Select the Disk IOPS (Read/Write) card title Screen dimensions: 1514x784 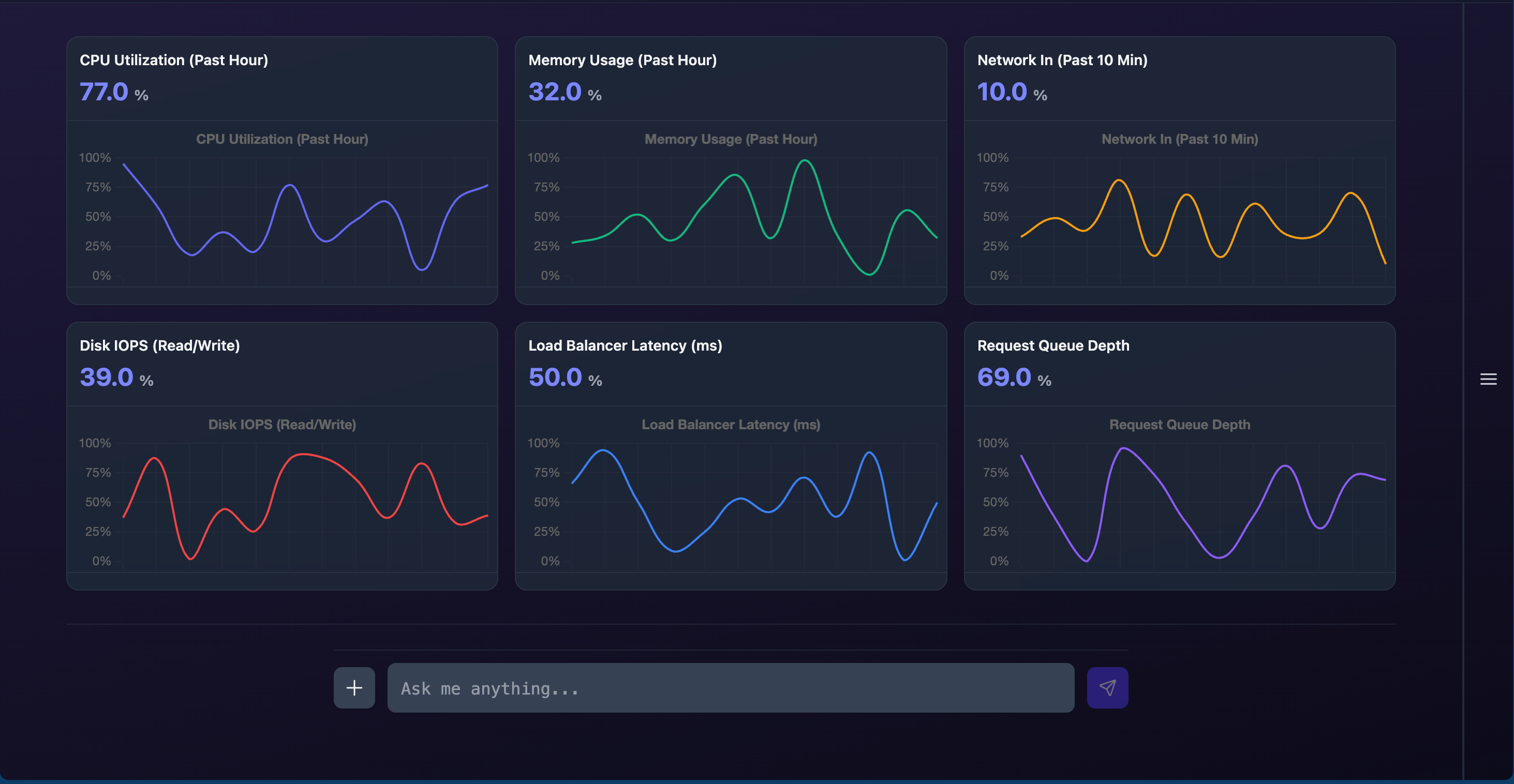coord(159,345)
